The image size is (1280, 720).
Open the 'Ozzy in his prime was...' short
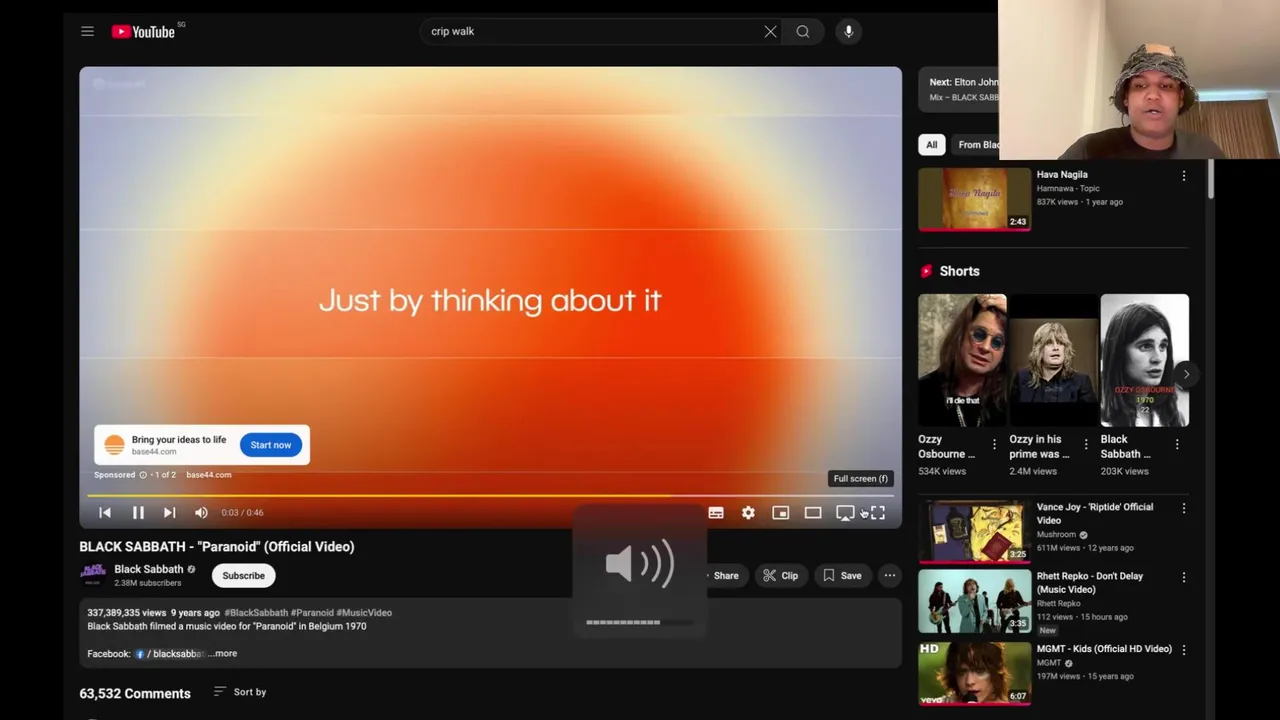[1053, 361]
